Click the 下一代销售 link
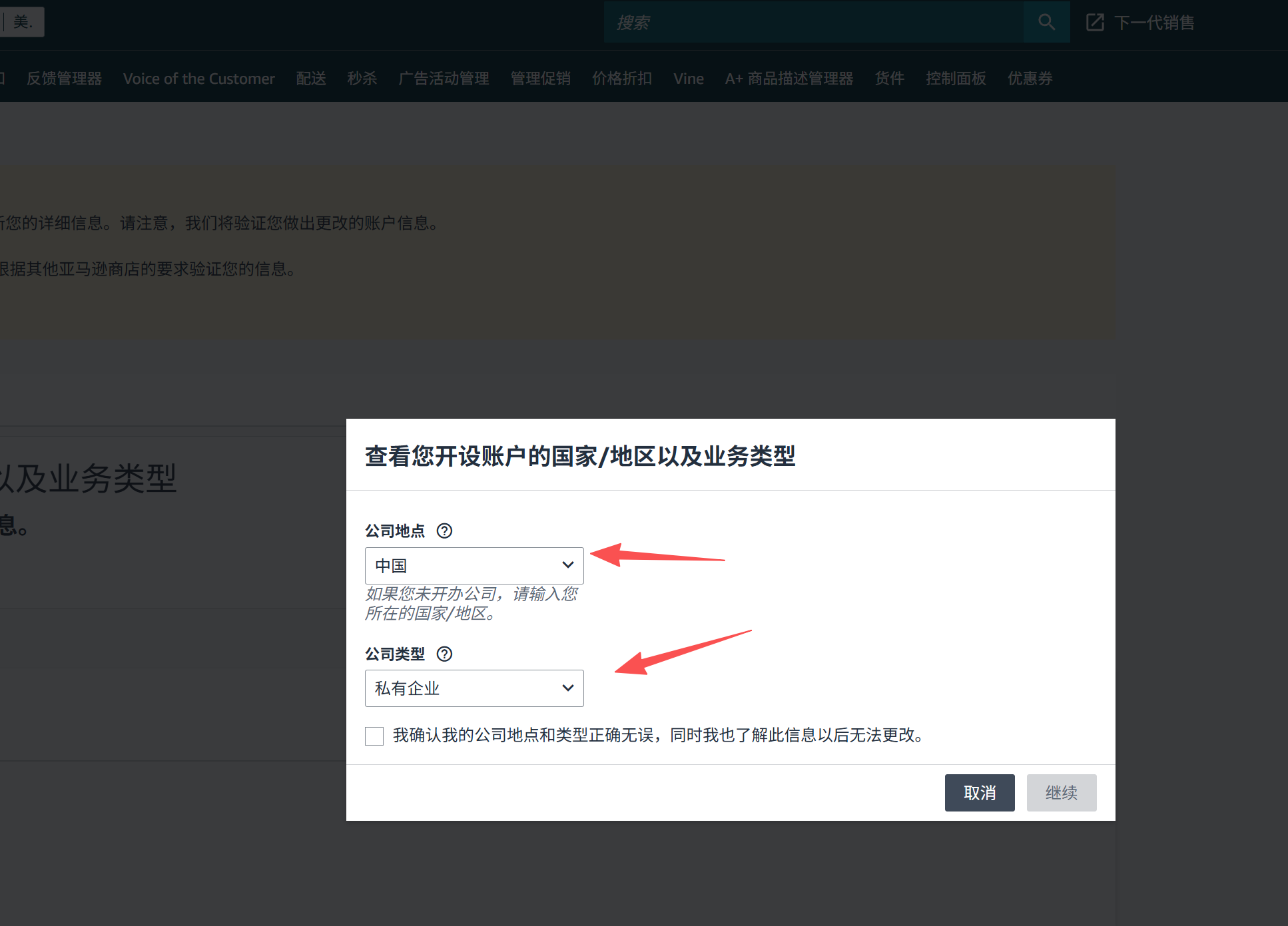Screen dimensions: 1288x926 tap(1154, 23)
